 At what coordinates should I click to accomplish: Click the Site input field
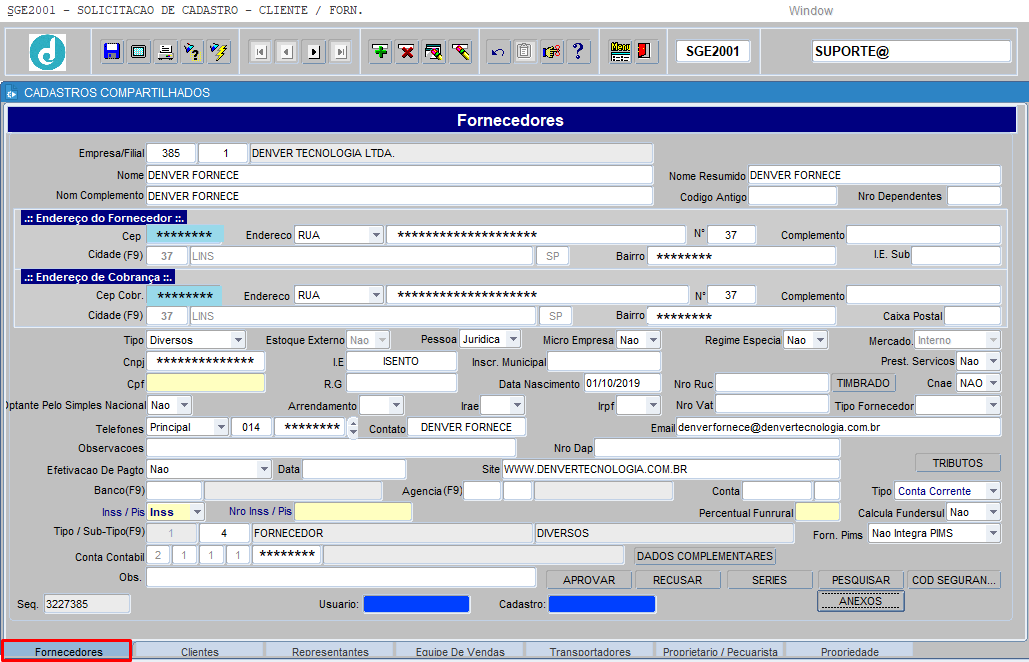tap(671, 469)
